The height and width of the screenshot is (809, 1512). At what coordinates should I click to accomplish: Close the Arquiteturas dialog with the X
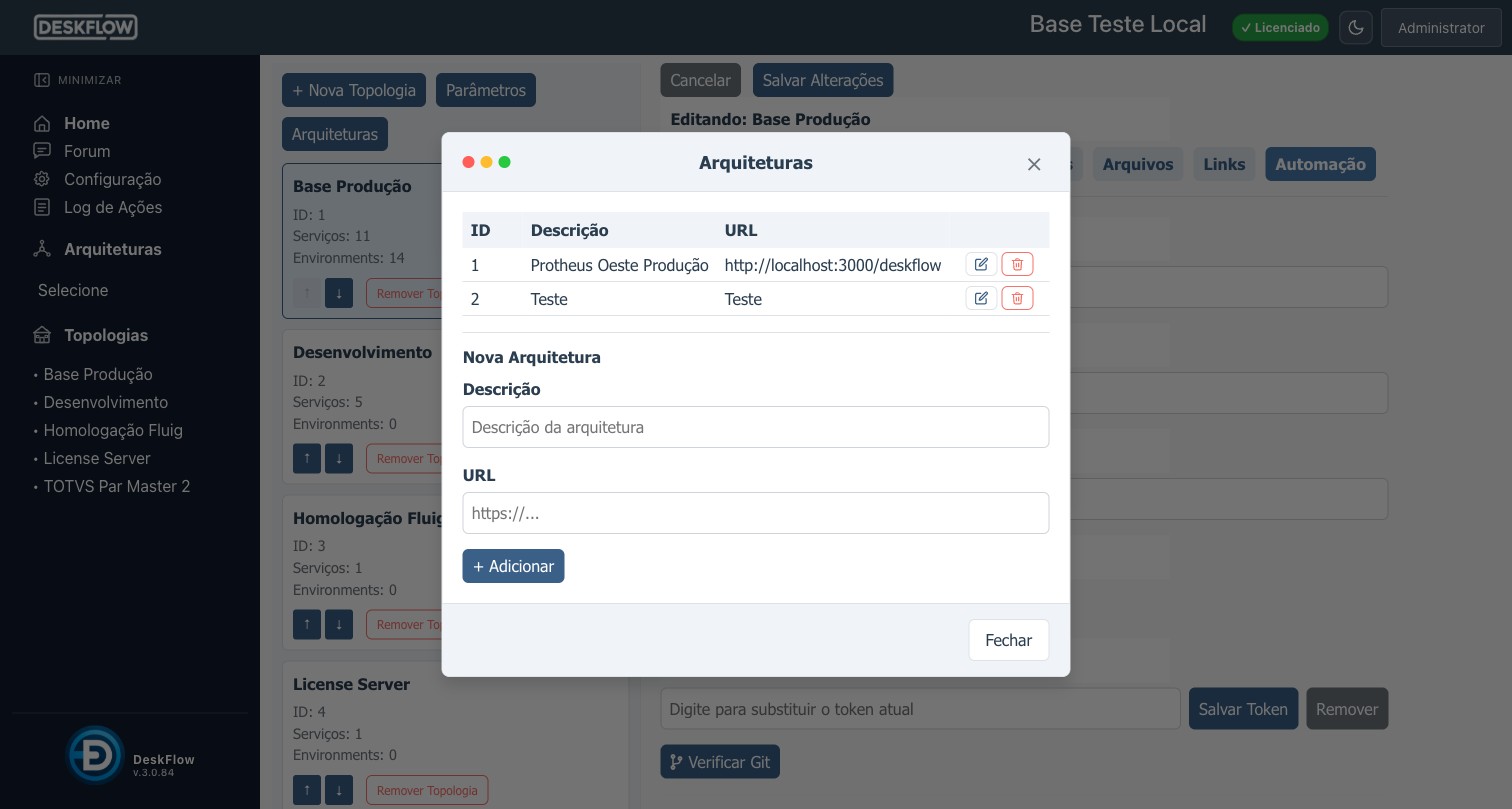click(1034, 164)
